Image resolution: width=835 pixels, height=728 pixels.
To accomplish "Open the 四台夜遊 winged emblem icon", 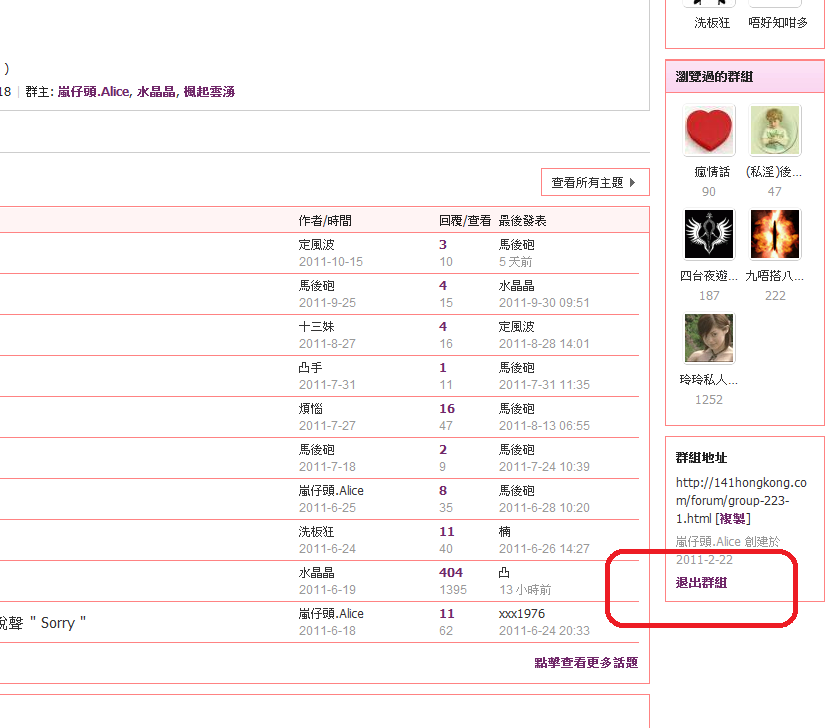I will (x=709, y=234).
